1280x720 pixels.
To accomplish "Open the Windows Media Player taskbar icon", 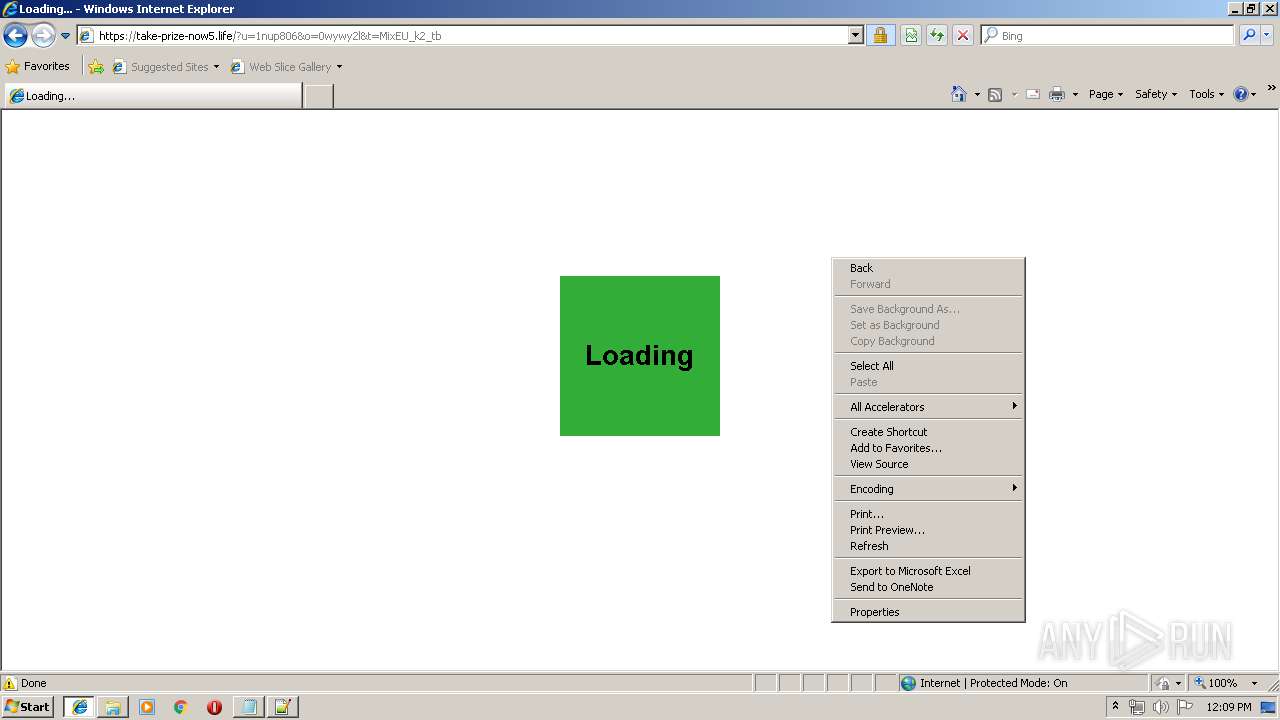I will pos(147,707).
